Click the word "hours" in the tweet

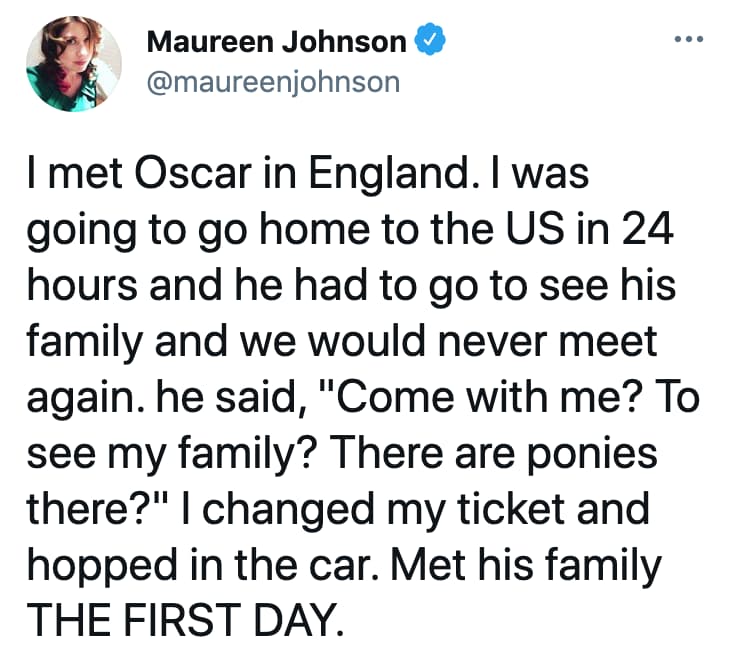tap(78, 289)
